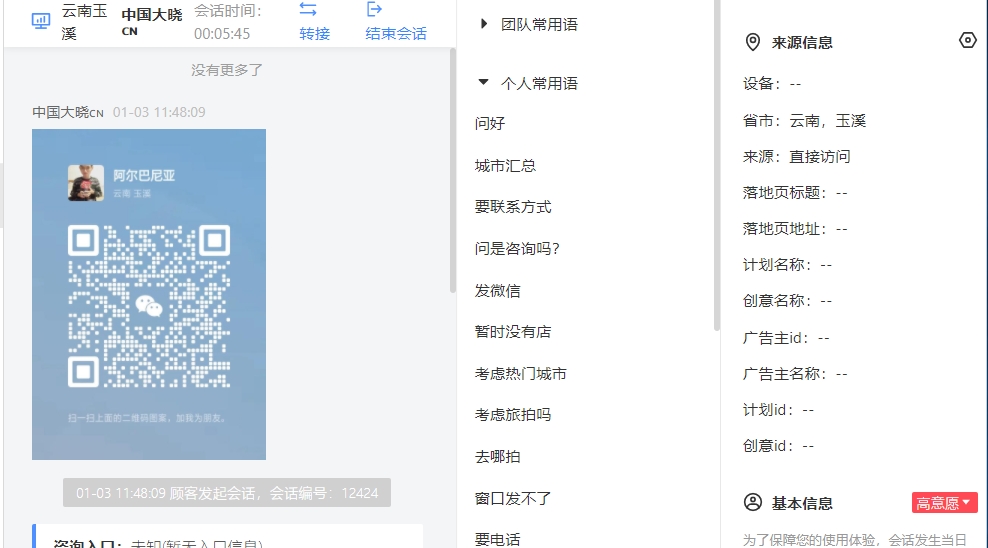The width and height of the screenshot is (988, 548).
Task: Select the 要电话 quick phrase
Action: [x=498, y=540]
